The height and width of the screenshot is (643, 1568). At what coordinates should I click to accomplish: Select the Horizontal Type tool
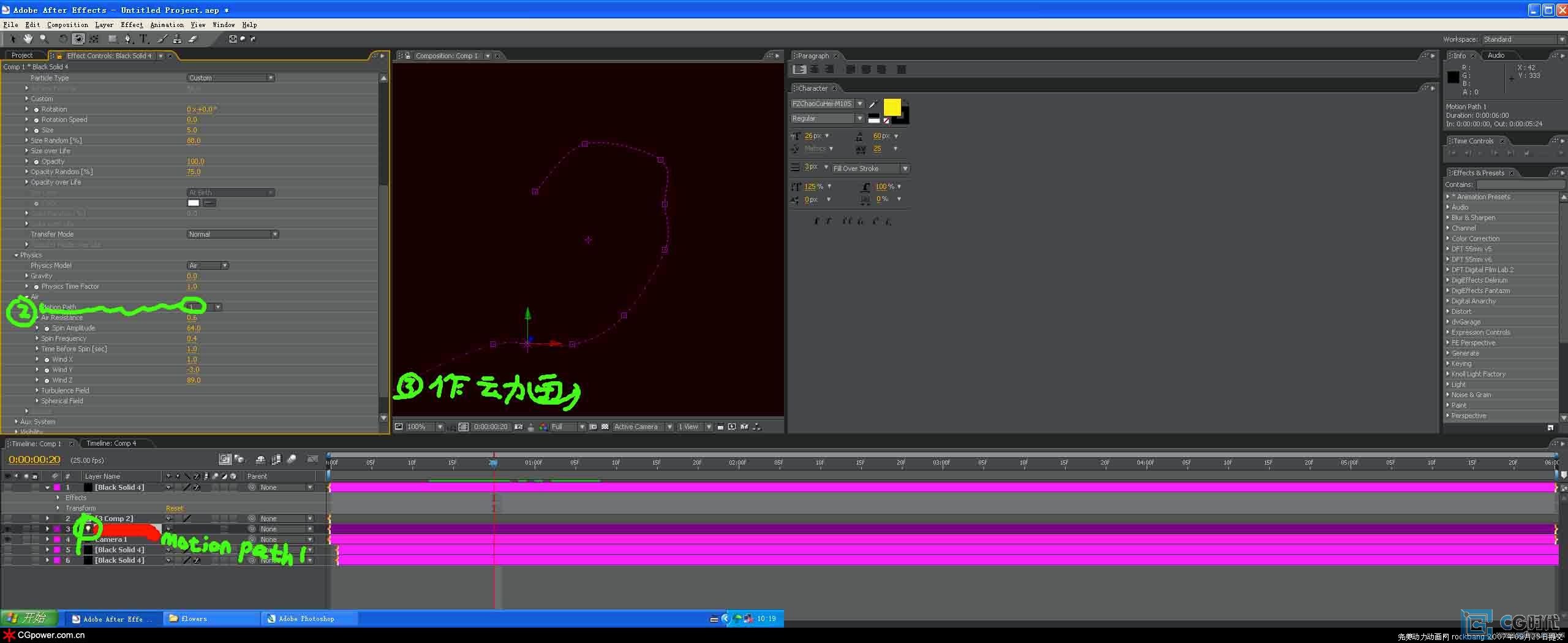click(144, 39)
